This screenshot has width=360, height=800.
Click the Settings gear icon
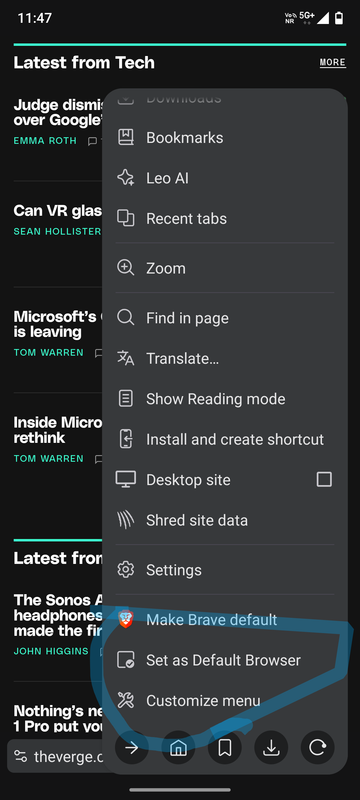pos(125,570)
